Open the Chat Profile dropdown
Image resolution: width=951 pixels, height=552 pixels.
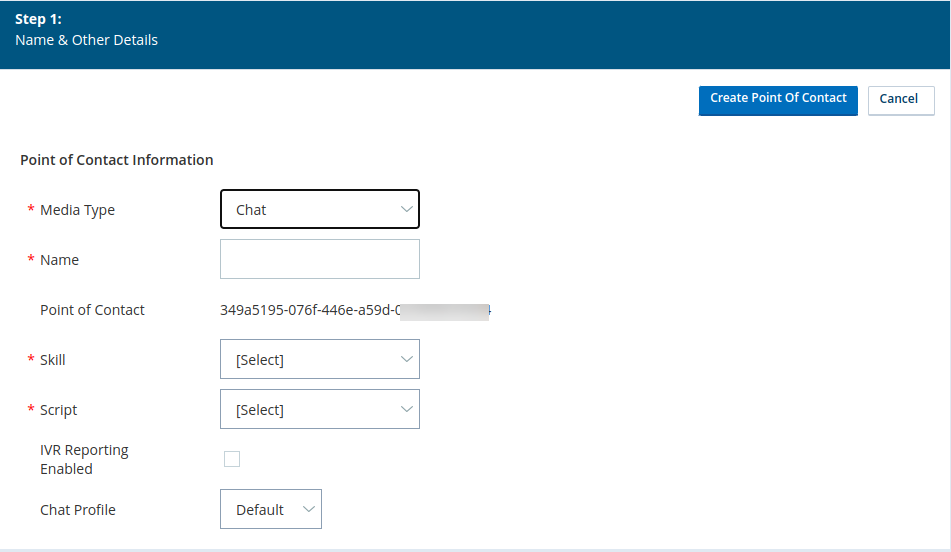[271, 509]
